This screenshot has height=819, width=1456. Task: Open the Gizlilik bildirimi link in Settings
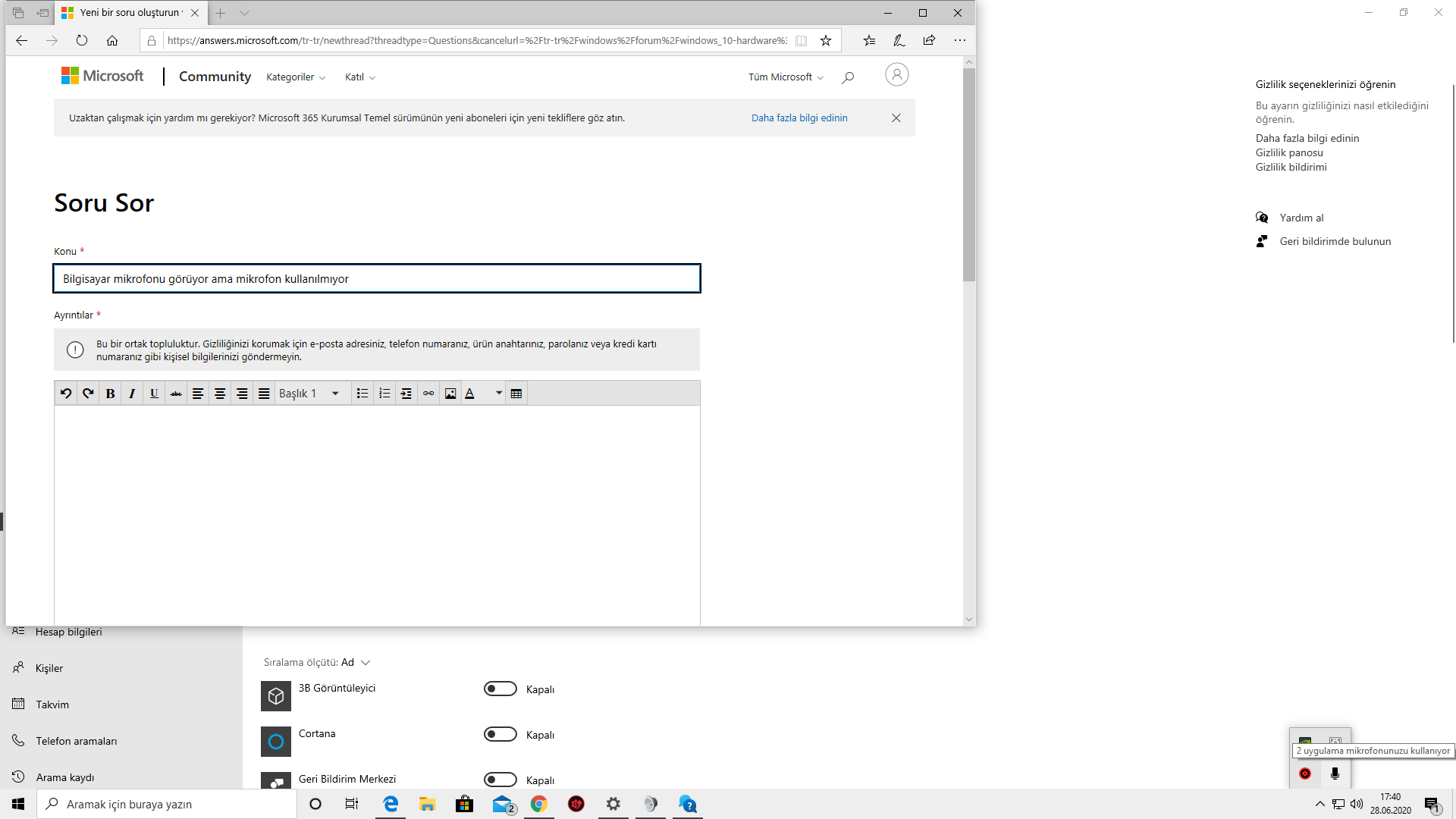click(x=1291, y=167)
